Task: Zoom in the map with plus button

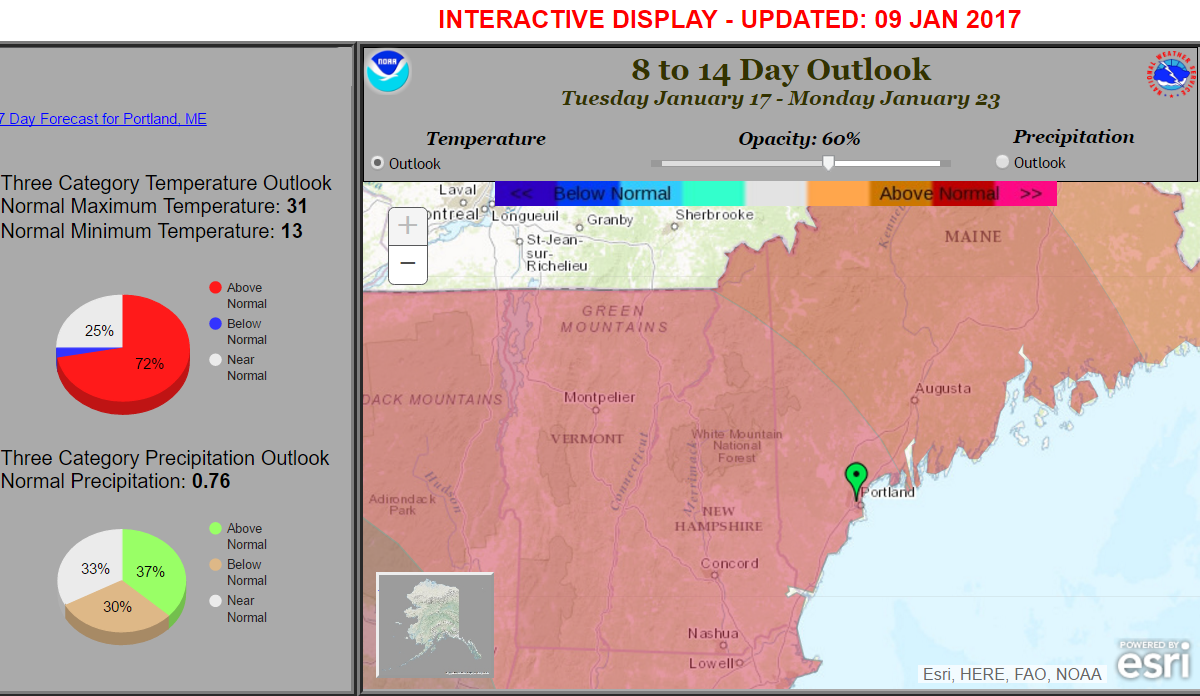Action: coord(408,226)
